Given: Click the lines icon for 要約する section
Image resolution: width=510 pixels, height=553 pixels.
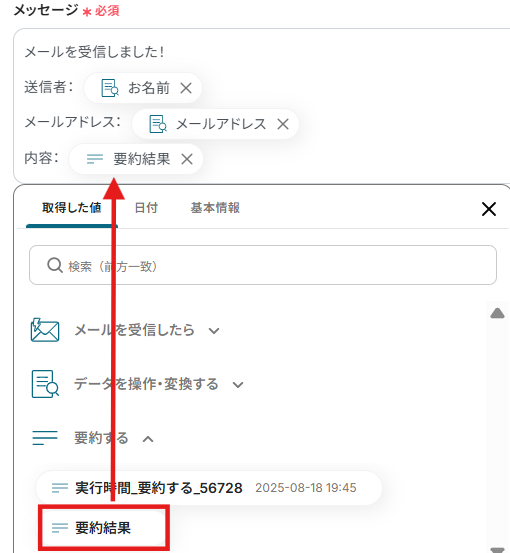Looking at the screenshot, I should coord(45,438).
